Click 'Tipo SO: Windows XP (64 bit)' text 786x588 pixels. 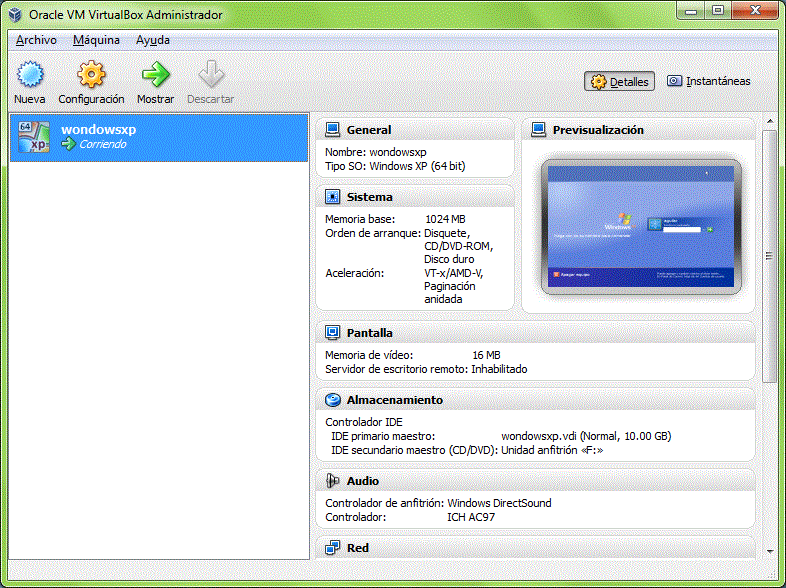[x=395, y=166]
